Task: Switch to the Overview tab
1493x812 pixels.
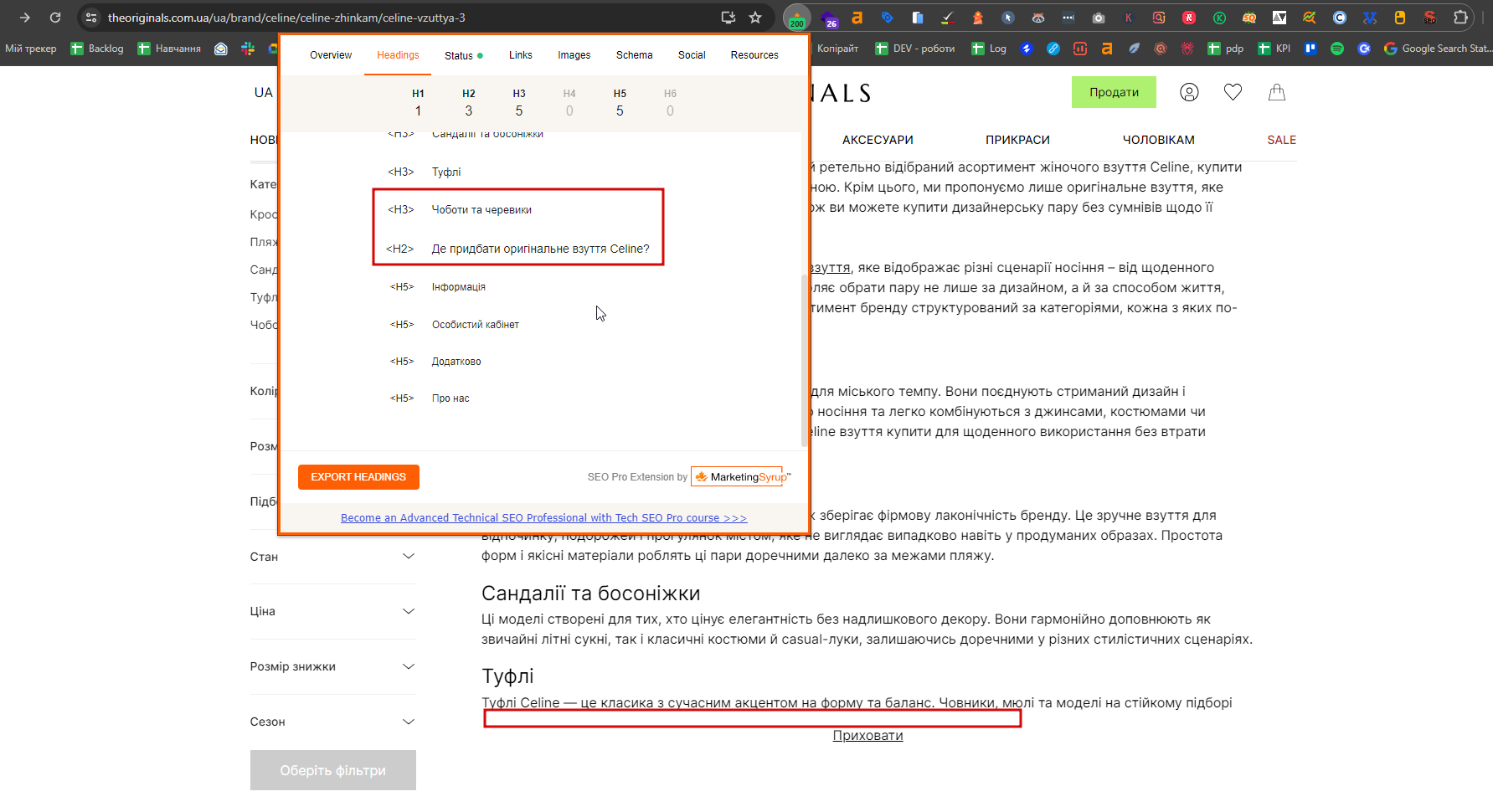Action: [331, 55]
